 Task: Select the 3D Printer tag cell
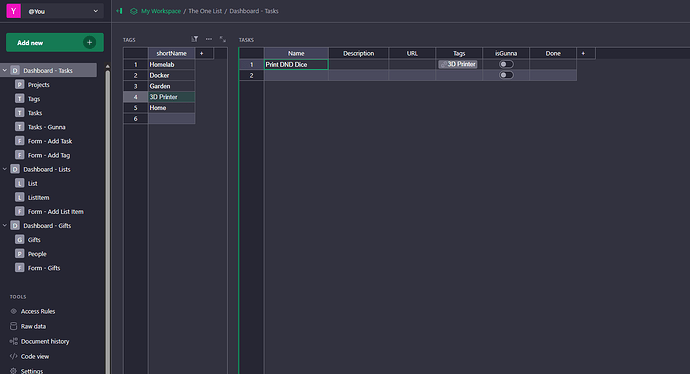(172, 97)
